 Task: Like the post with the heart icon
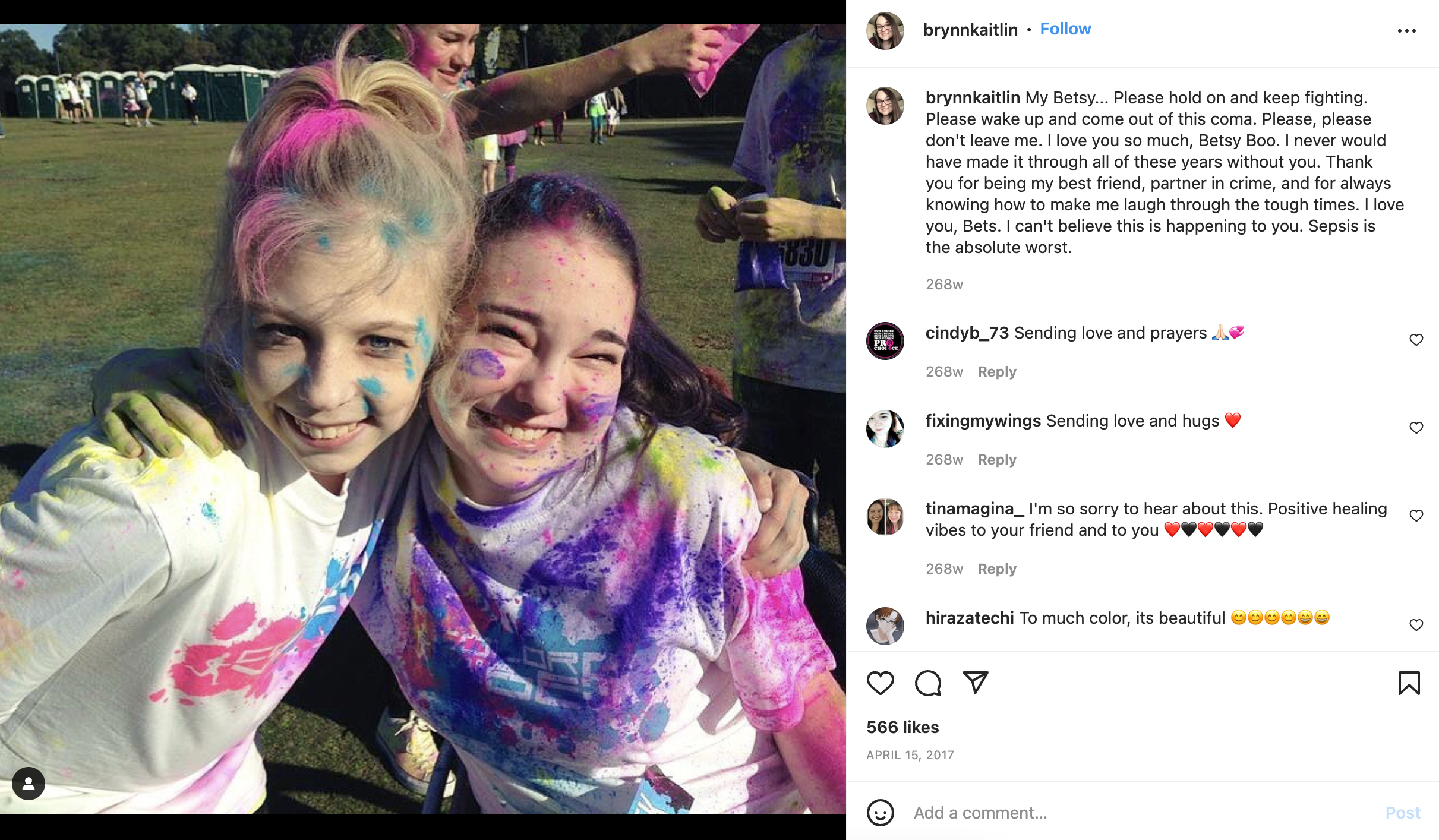pyautogui.click(x=880, y=683)
